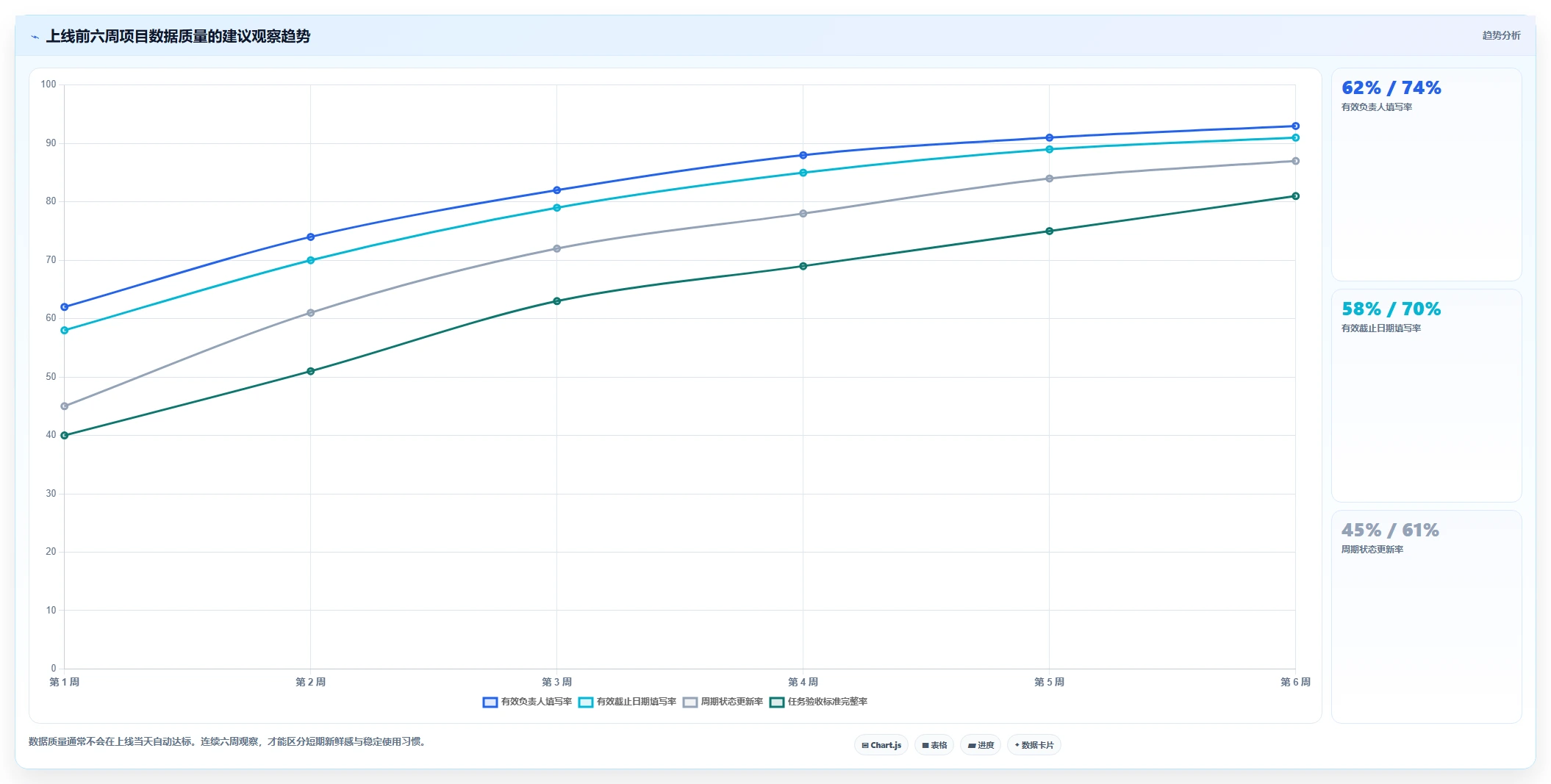Click the Chart.js chip
This screenshot has width=1551, height=784.
pyautogui.click(x=881, y=745)
